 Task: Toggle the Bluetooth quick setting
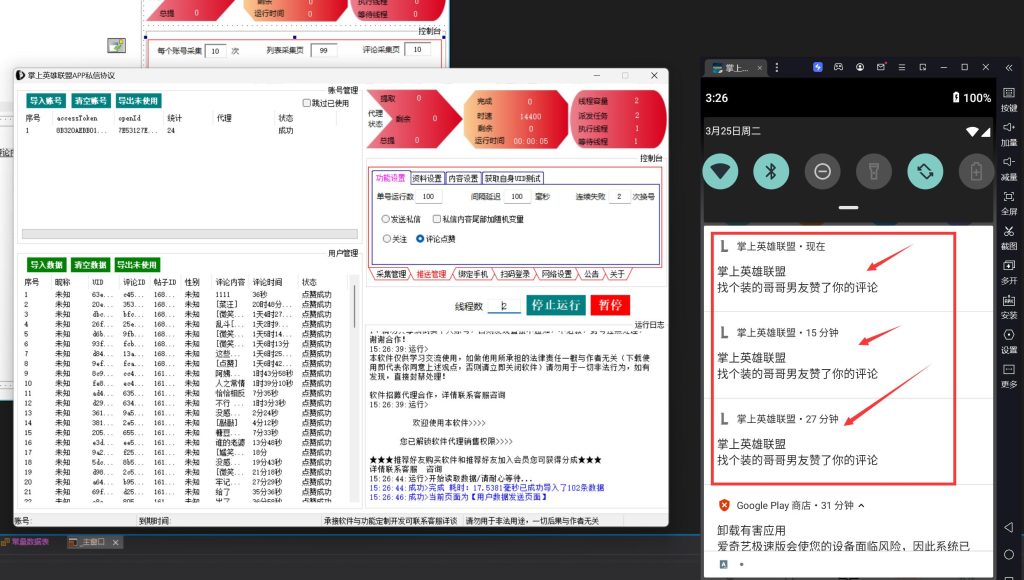point(771,172)
